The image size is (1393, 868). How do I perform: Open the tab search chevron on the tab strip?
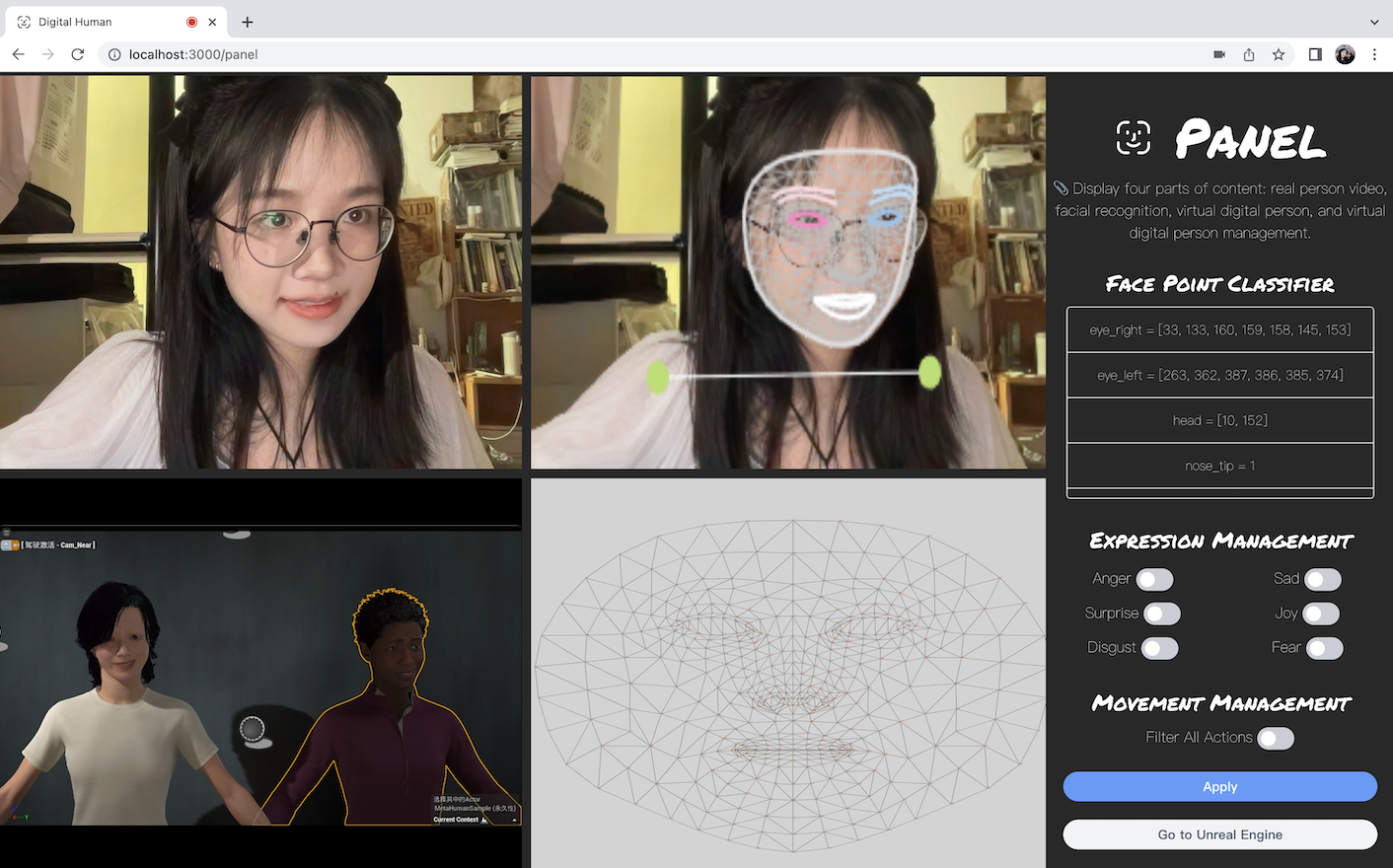(1374, 22)
